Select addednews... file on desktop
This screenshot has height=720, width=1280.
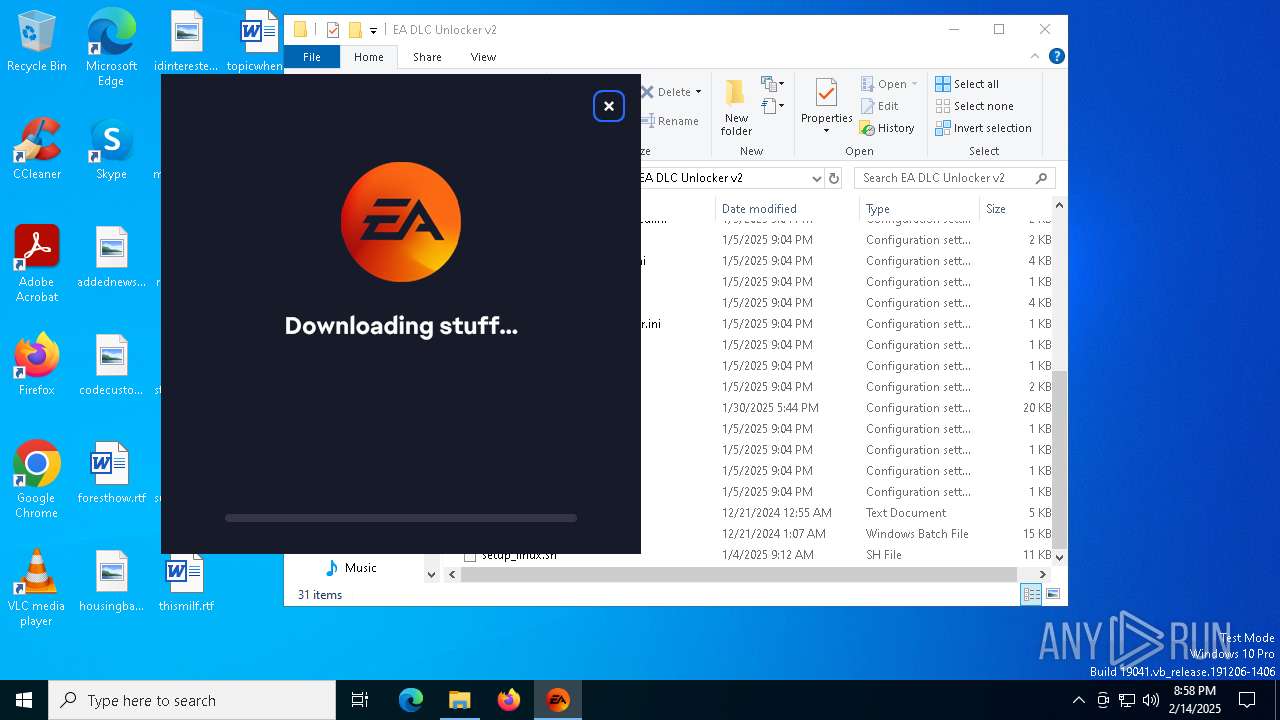point(111,258)
